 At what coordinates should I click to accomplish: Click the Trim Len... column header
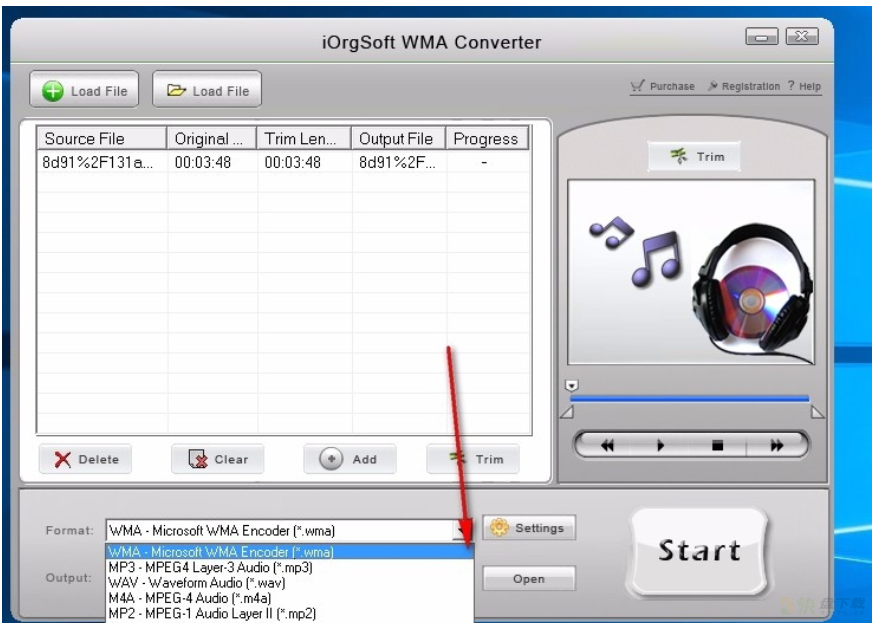click(304, 139)
